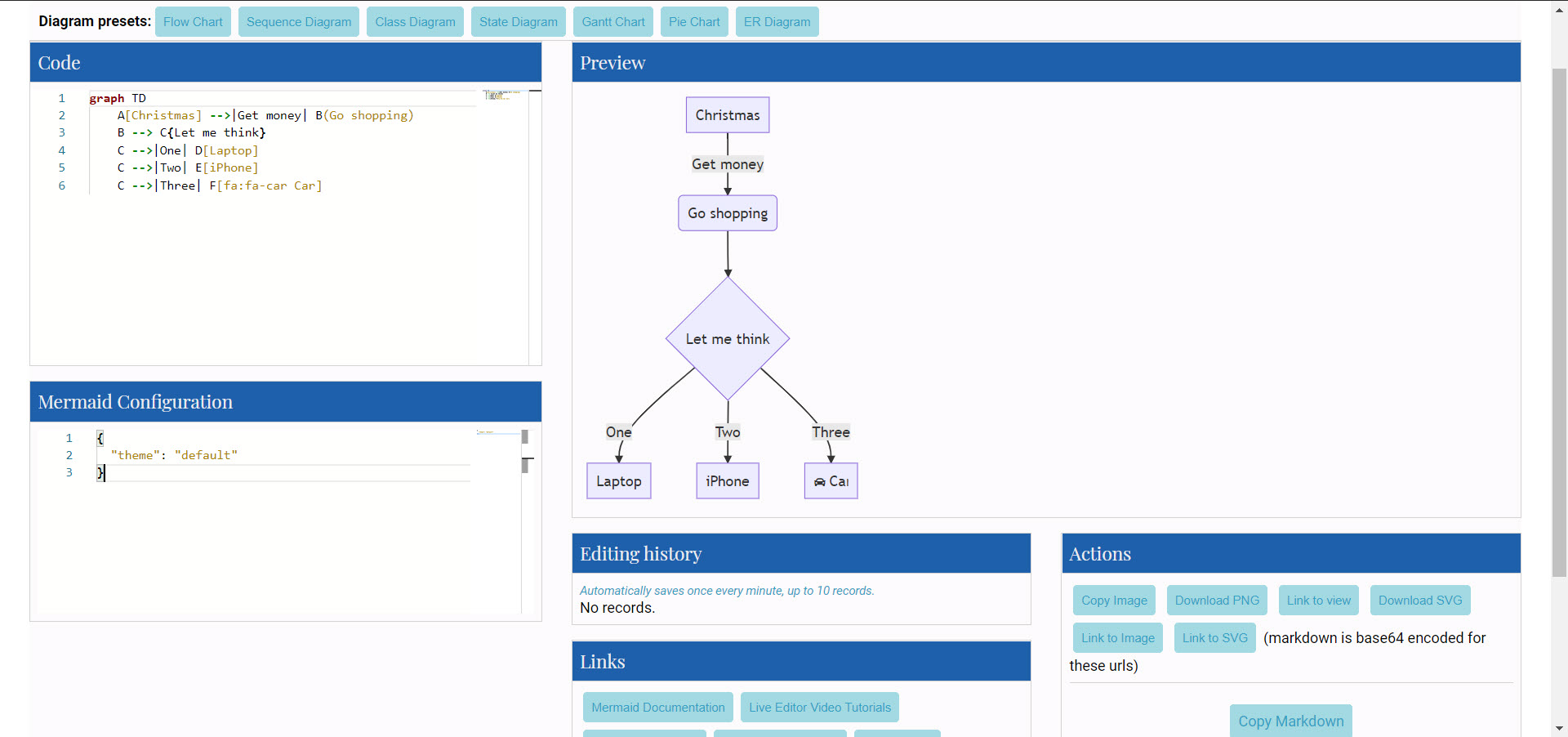
Task: Click 'No records.' text in Editing history
Action: click(x=617, y=608)
